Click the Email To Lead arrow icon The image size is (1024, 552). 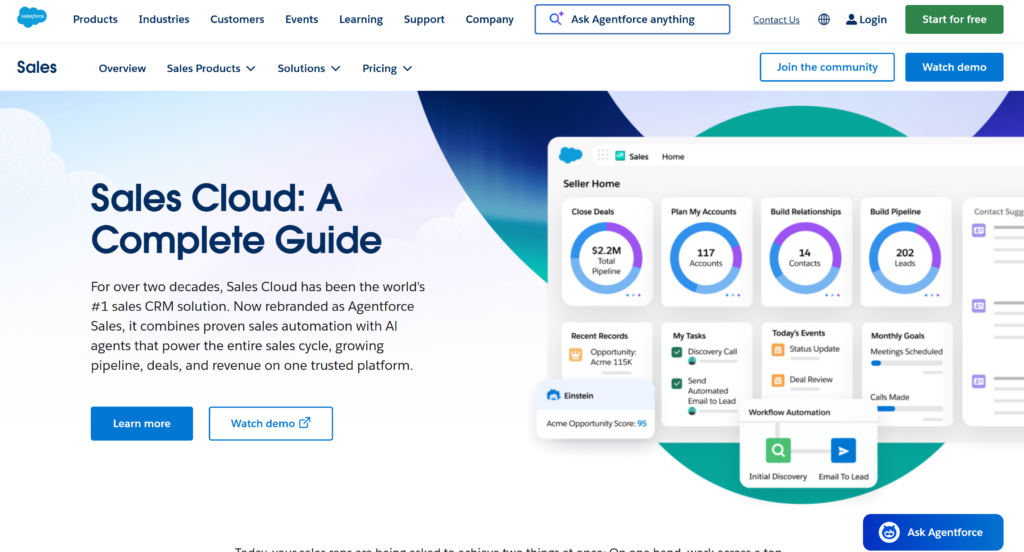(x=843, y=450)
